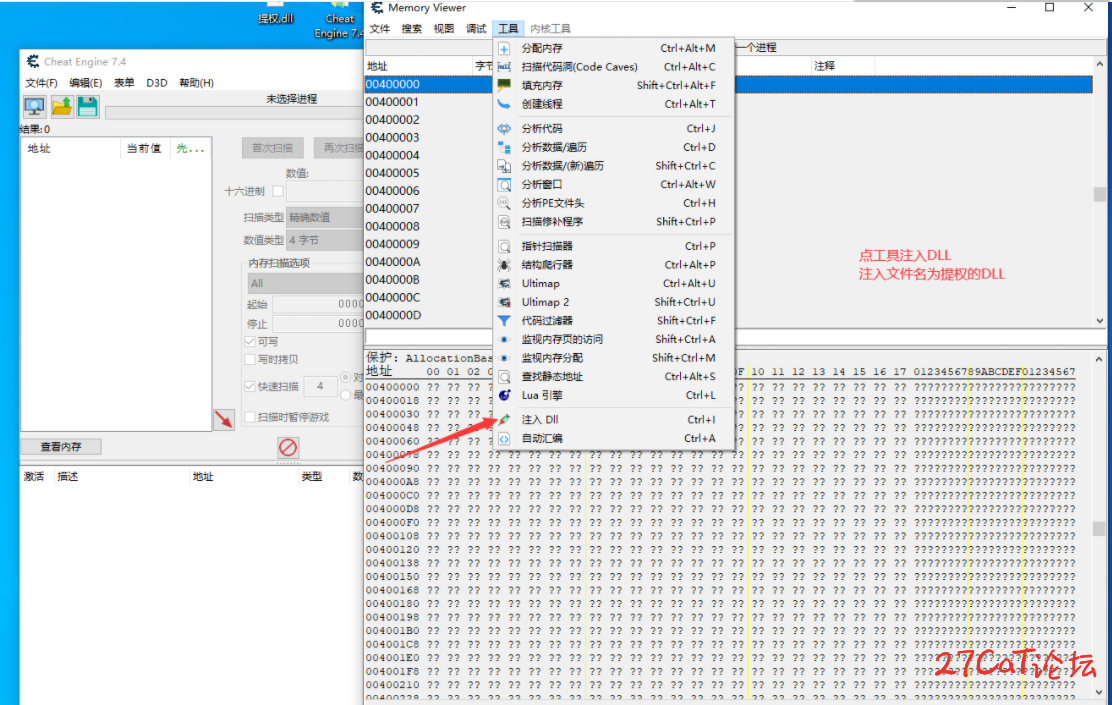The width and height of the screenshot is (1112, 705).
Task: Click the 首次扫描 button
Action: tap(272, 148)
